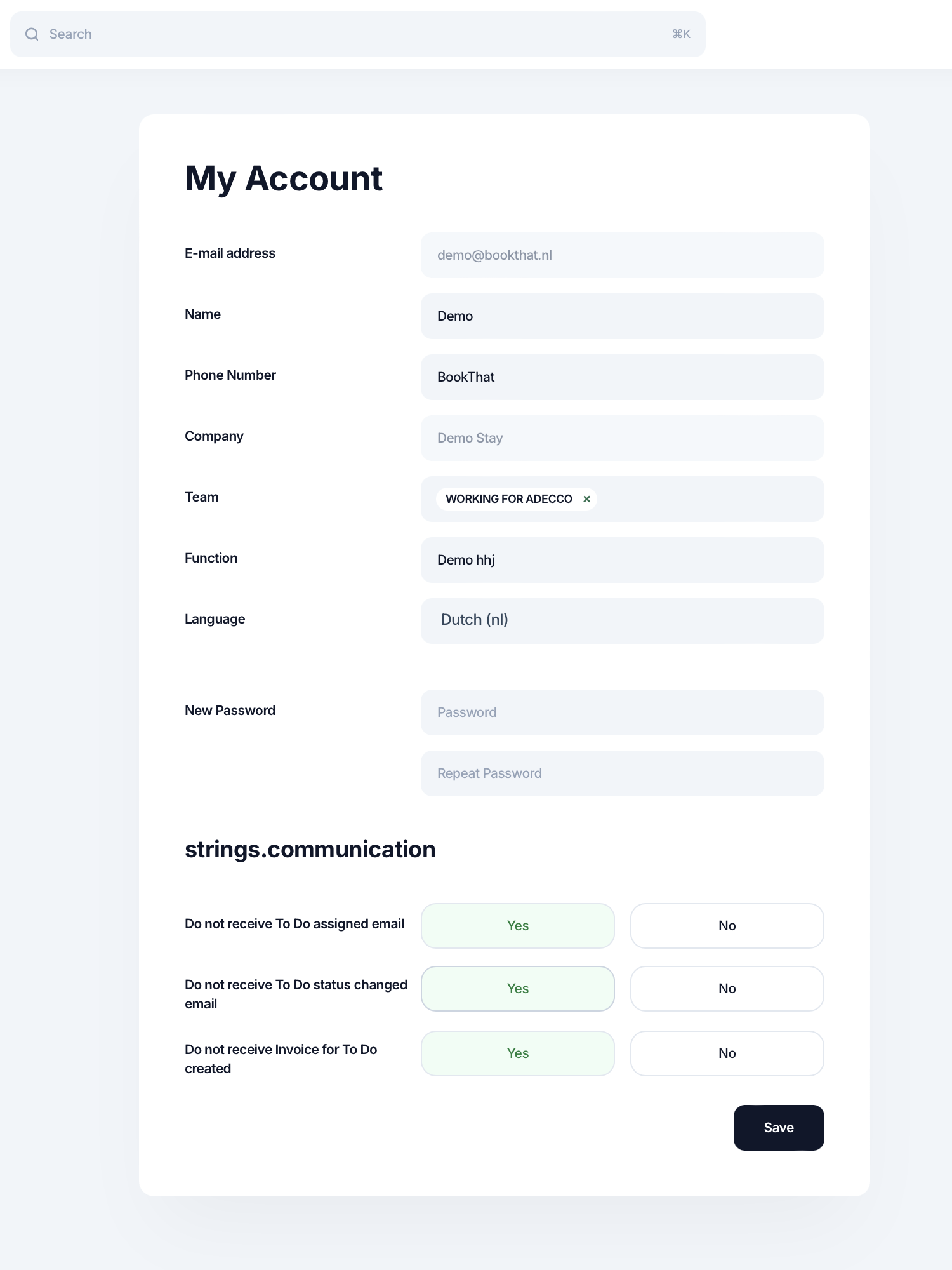Click the search magnifier icon
Screen dimensions: 952x1270
tap(32, 34)
